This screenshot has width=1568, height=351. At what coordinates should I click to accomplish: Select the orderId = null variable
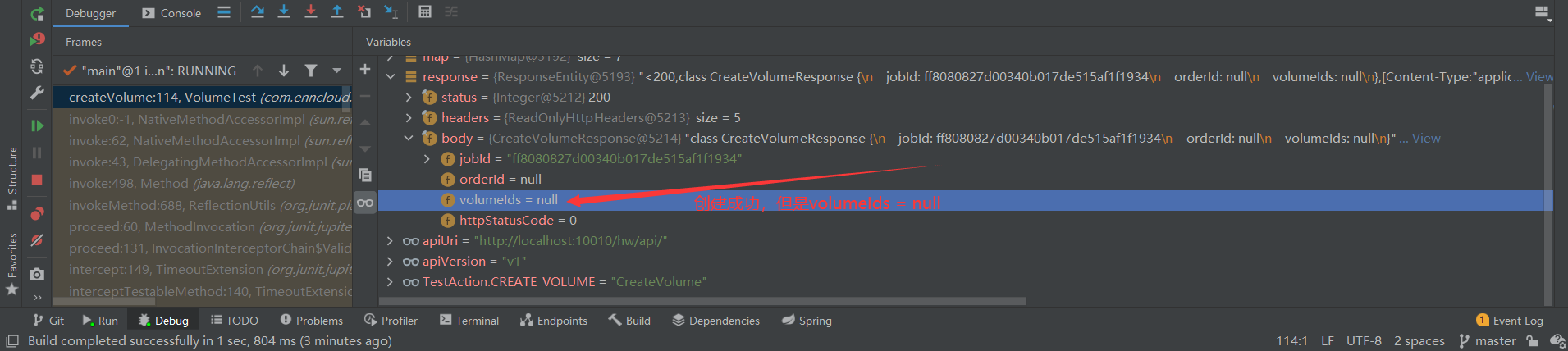point(500,179)
